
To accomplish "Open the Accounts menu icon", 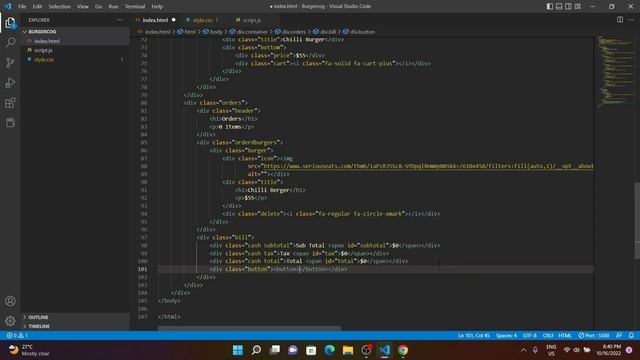I will coord(10,301).
